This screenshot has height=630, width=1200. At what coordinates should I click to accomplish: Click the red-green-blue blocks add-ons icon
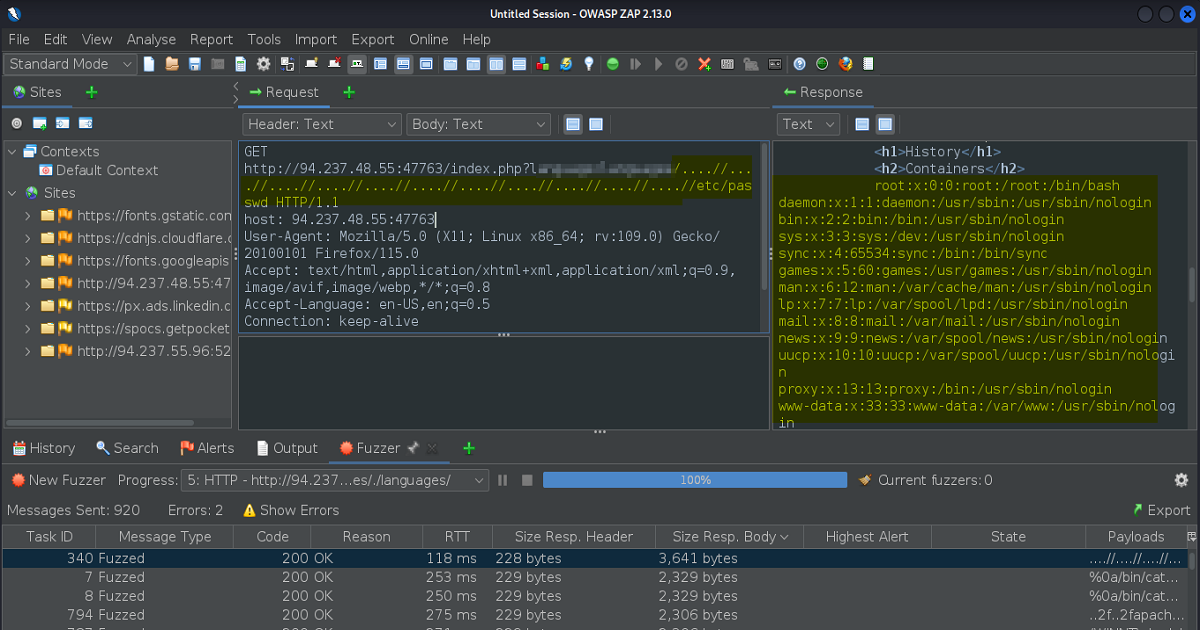[542, 64]
